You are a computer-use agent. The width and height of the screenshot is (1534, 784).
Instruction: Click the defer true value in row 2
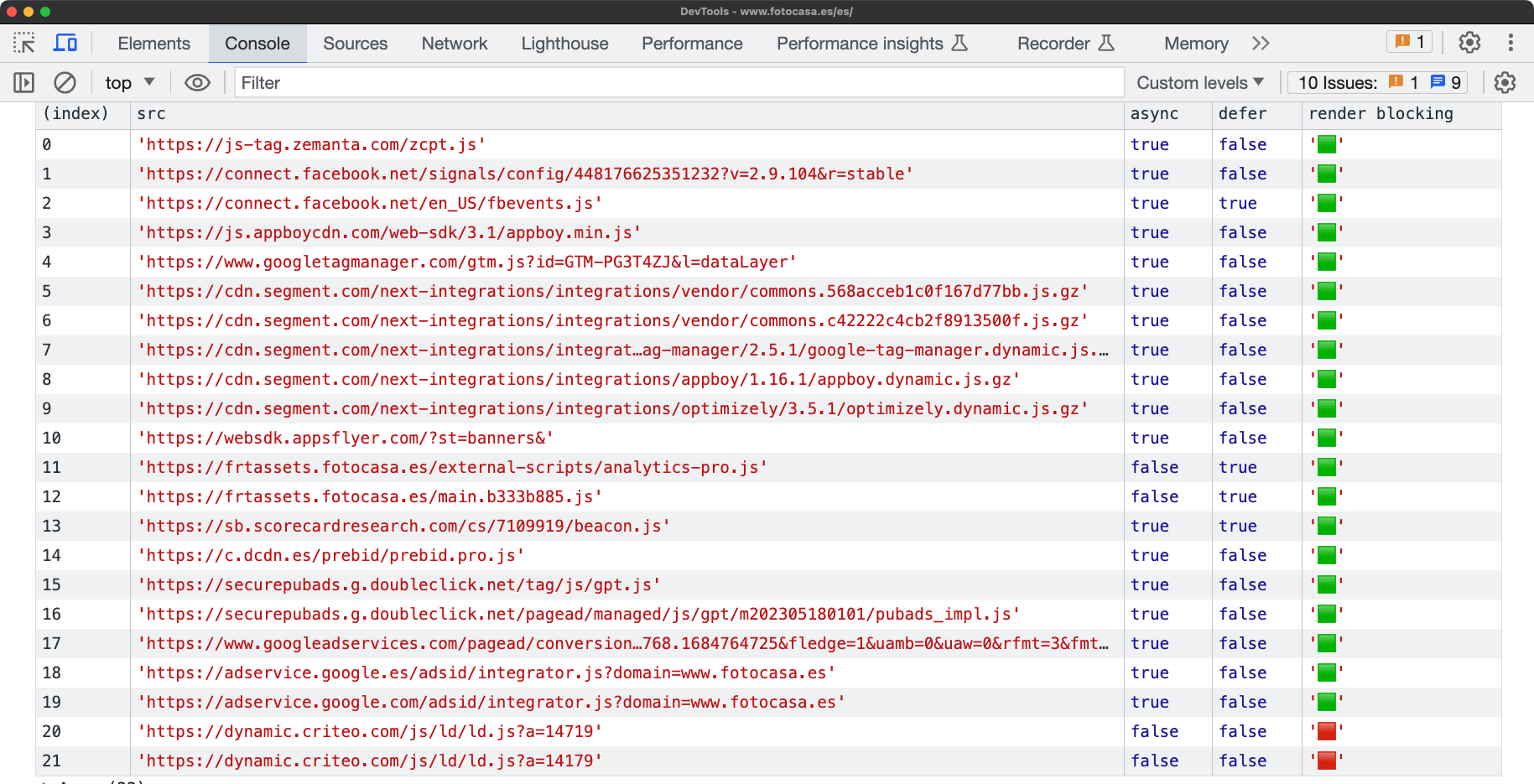tap(1237, 203)
